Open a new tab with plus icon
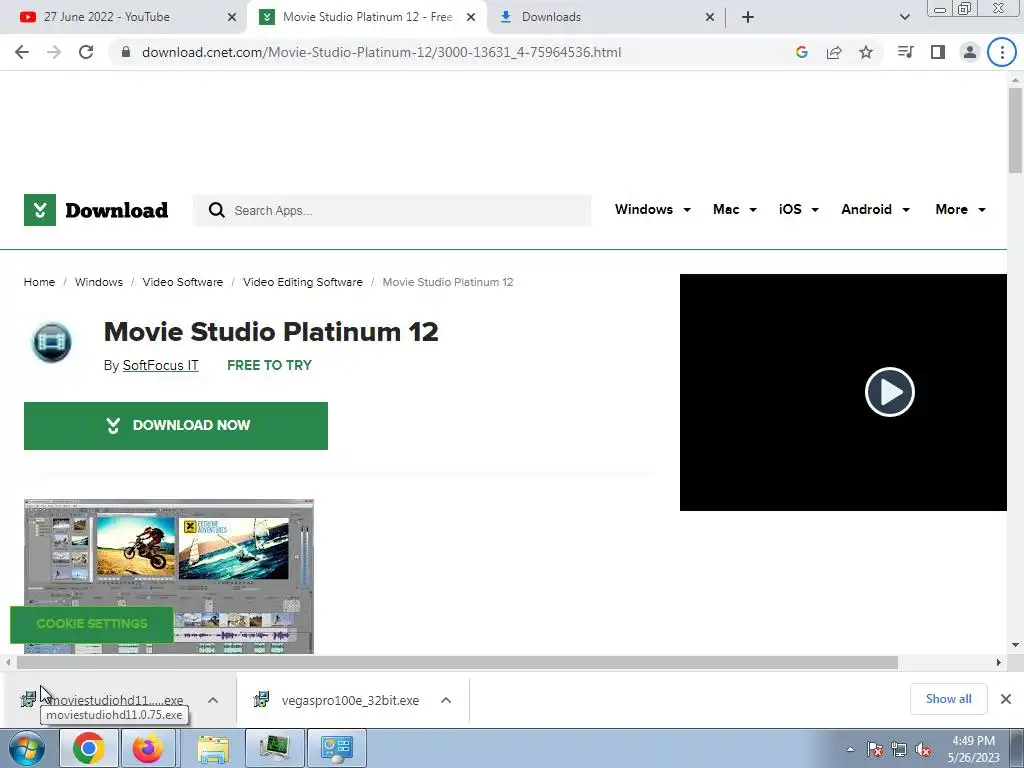Image resolution: width=1024 pixels, height=768 pixels. coord(748,17)
